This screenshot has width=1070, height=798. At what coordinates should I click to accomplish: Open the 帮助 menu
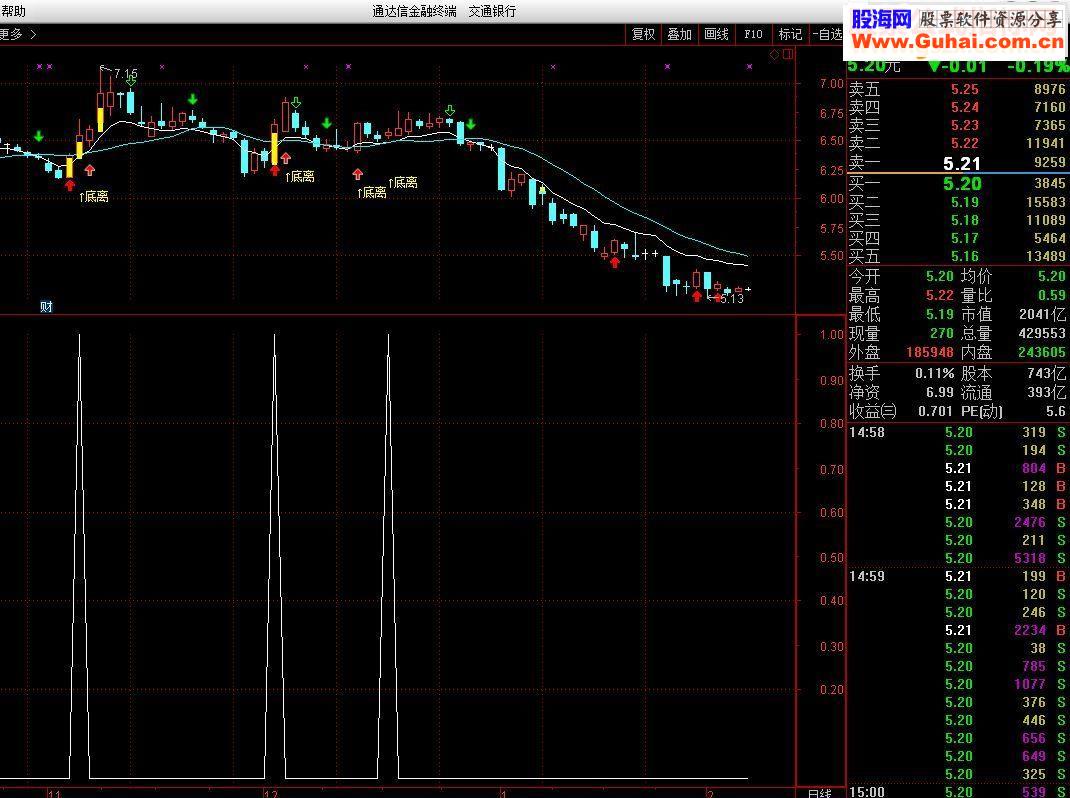click(x=13, y=12)
